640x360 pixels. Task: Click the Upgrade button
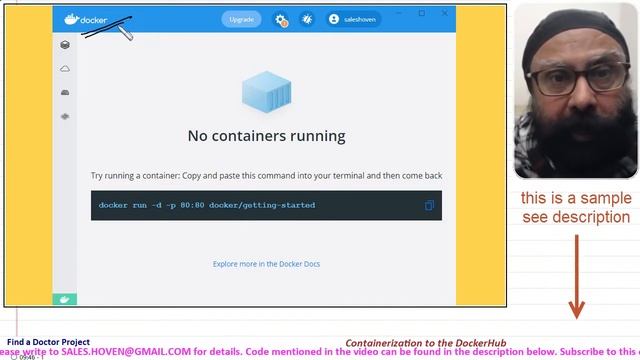[x=241, y=19]
